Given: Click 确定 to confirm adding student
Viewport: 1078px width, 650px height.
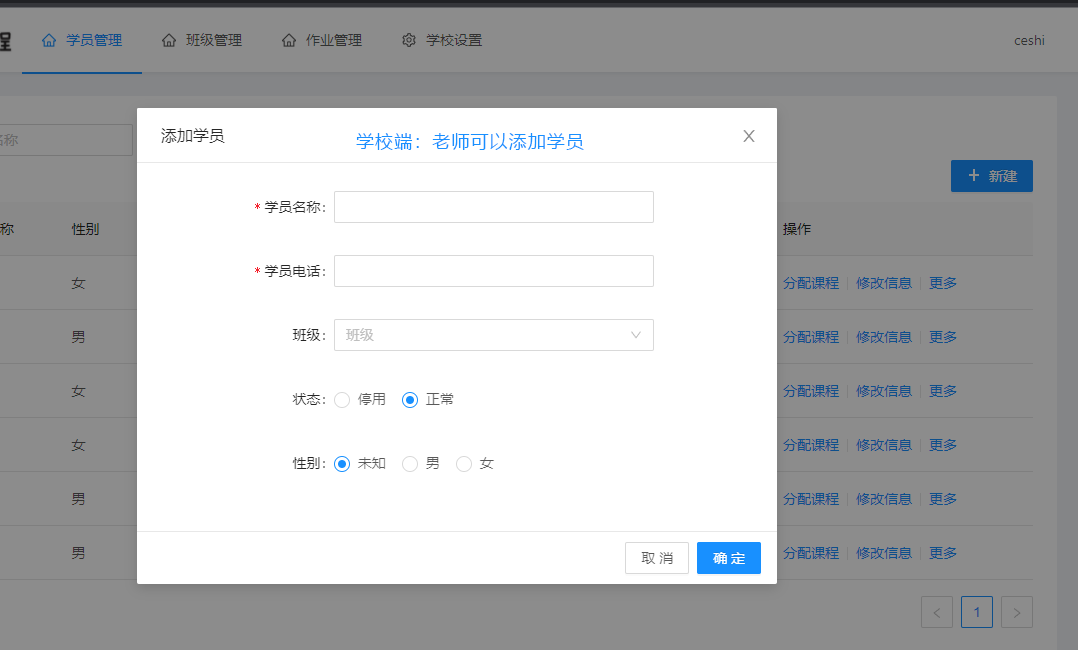Looking at the screenshot, I should pos(729,558).
